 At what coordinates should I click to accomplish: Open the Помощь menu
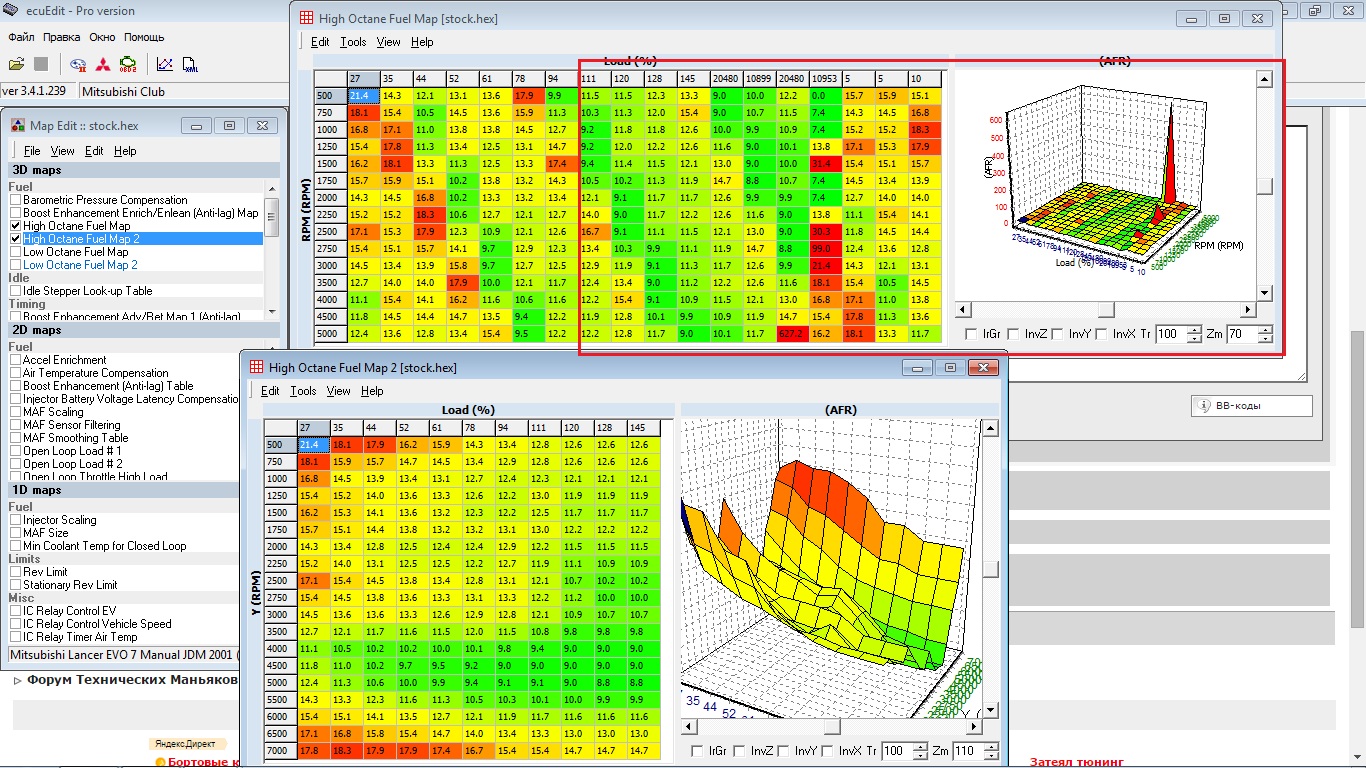[x=144, y=37]
